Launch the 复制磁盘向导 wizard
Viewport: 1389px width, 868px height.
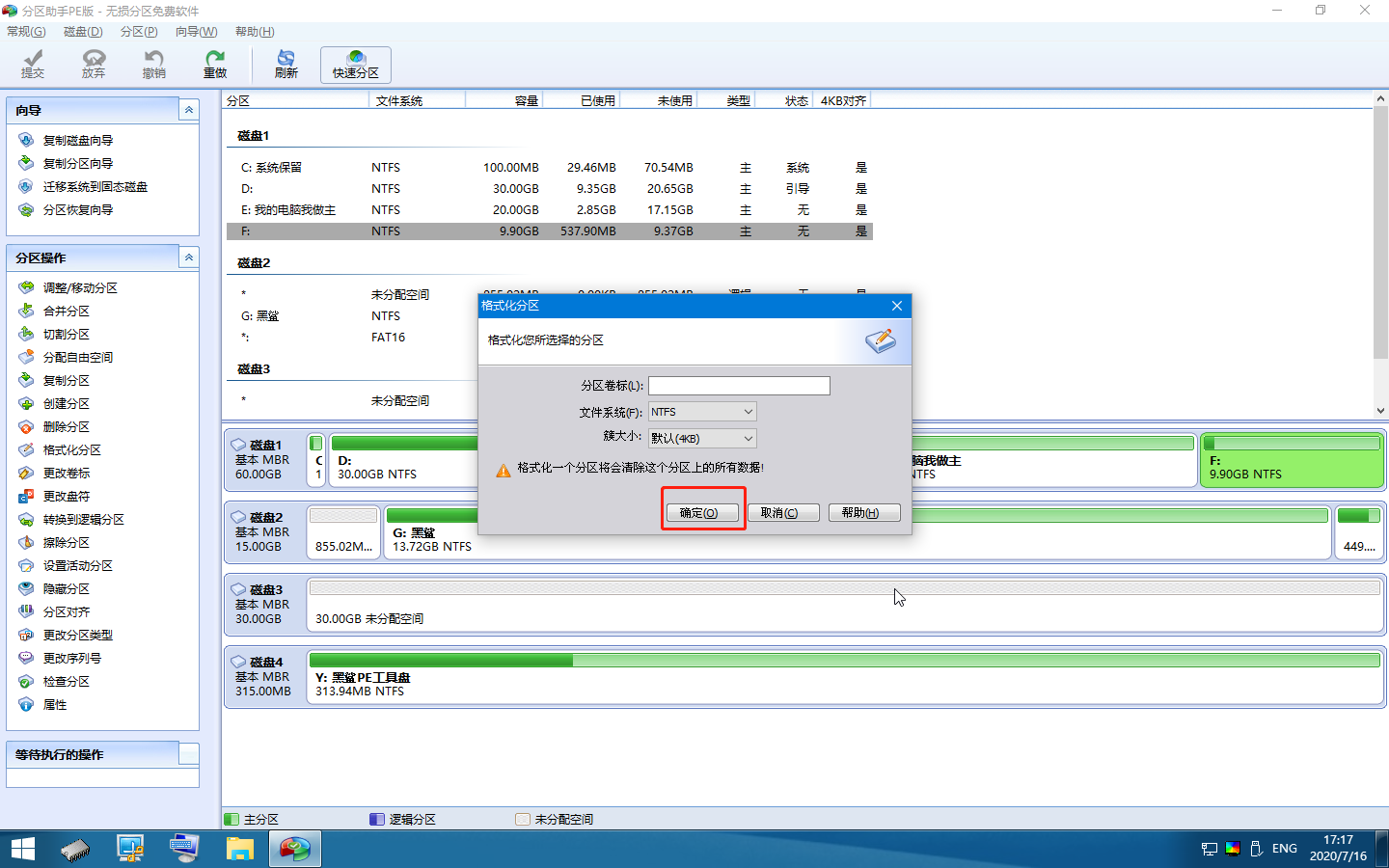[x=77, y=141]
